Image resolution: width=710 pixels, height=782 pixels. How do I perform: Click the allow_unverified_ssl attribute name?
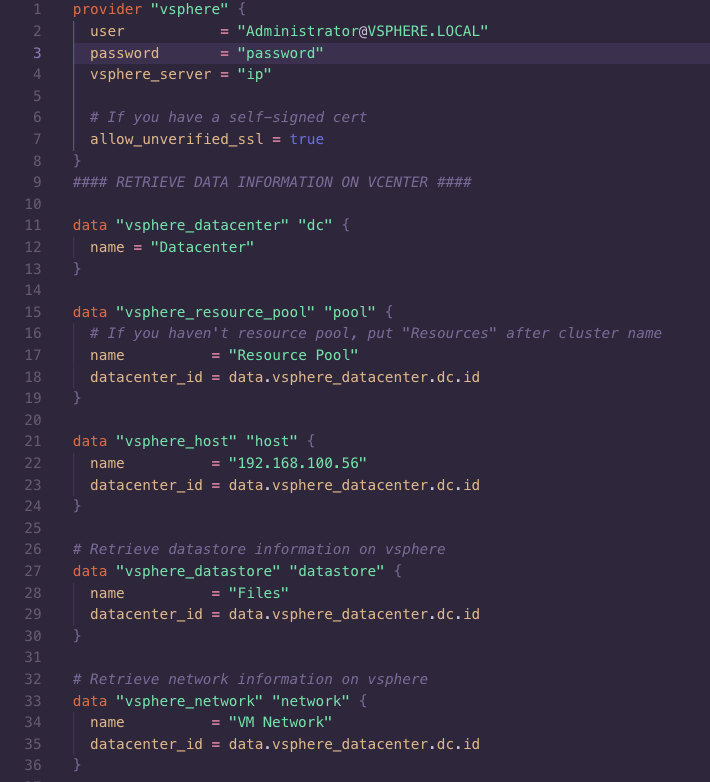[x=177, y=139]
